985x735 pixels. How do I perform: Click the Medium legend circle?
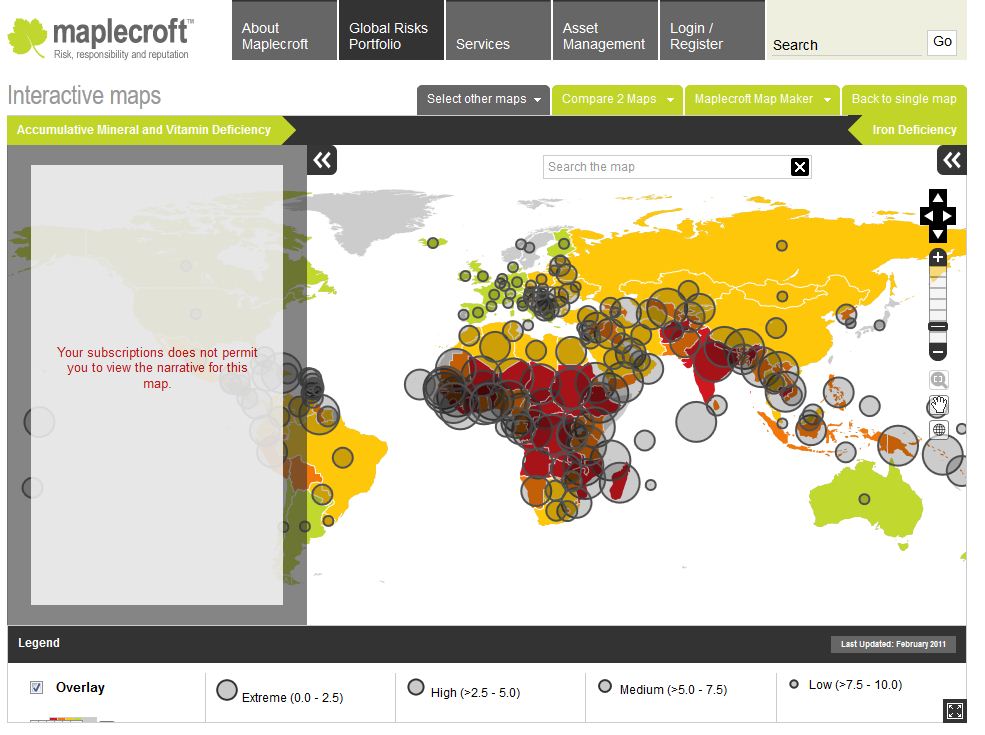tap(605, 686)
